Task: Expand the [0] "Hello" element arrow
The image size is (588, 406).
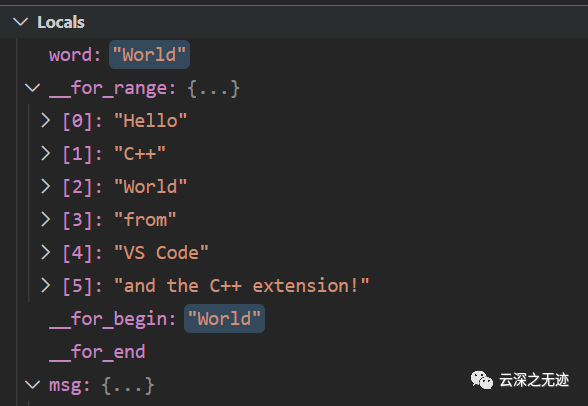Action: [x=45, y=121]
